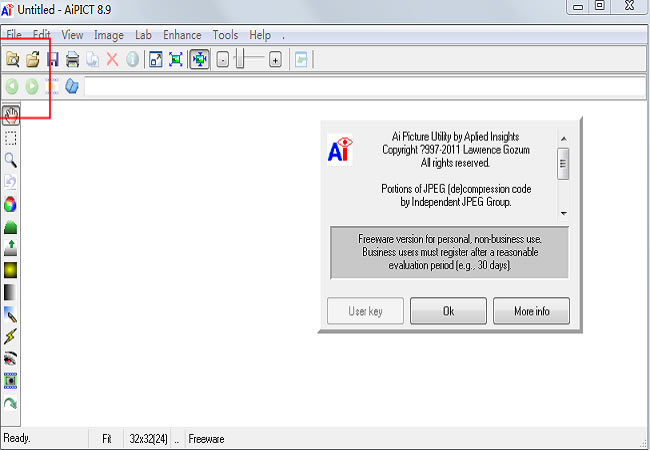This screenshot has height=450, width=650.
Task: Maximize the AiPICT window
Action: 599,6
